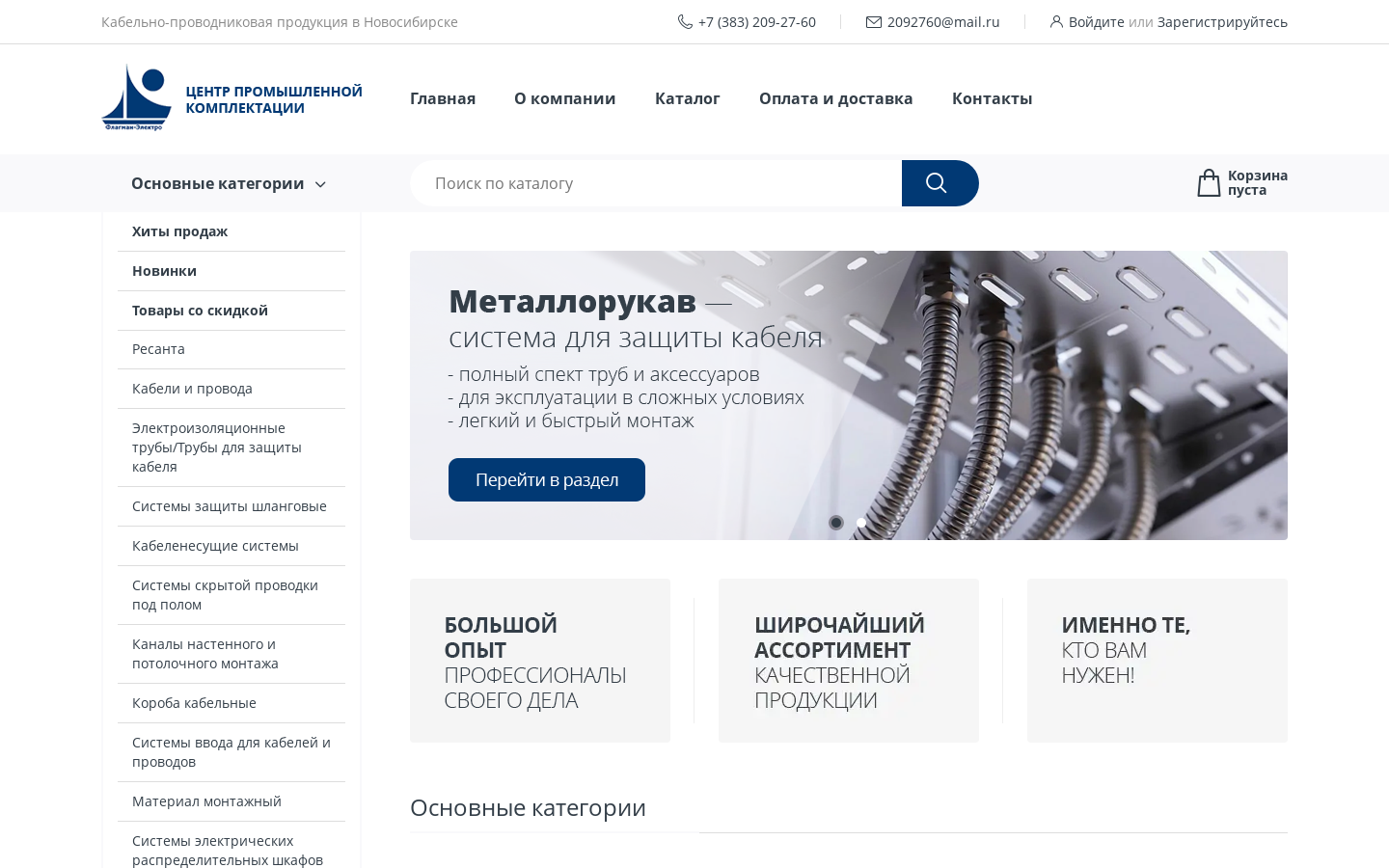Image resolution: width=1389 pixels, height=868 pixels.
Task: Open the Главная menu item
Action: (443, 98)
